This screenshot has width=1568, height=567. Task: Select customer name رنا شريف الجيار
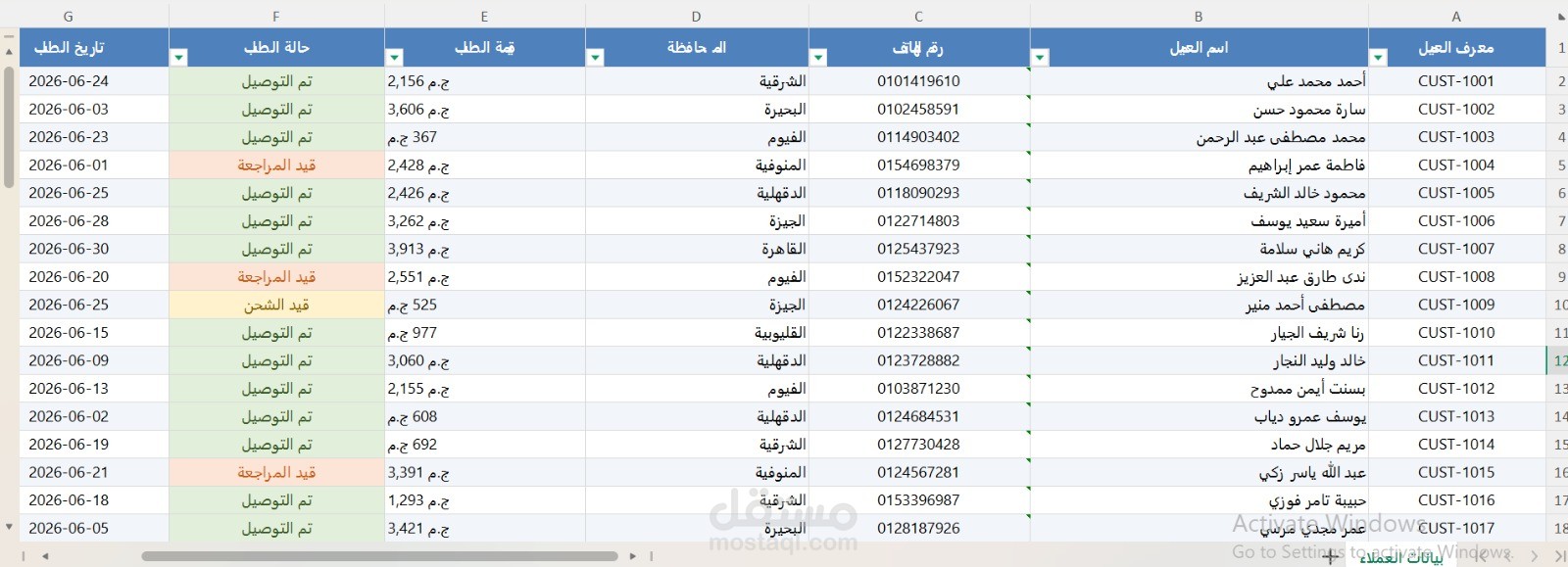1199,333
